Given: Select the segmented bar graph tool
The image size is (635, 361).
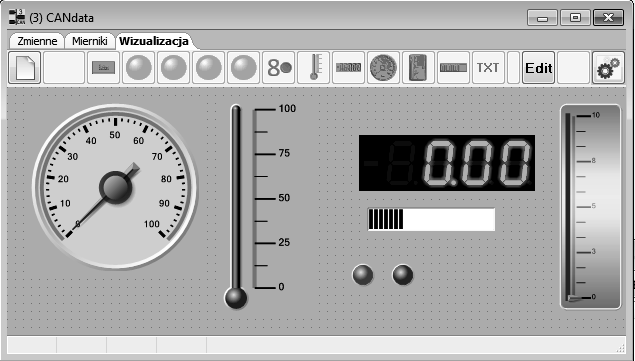Looking at the screenshot, I should point(454,68).
